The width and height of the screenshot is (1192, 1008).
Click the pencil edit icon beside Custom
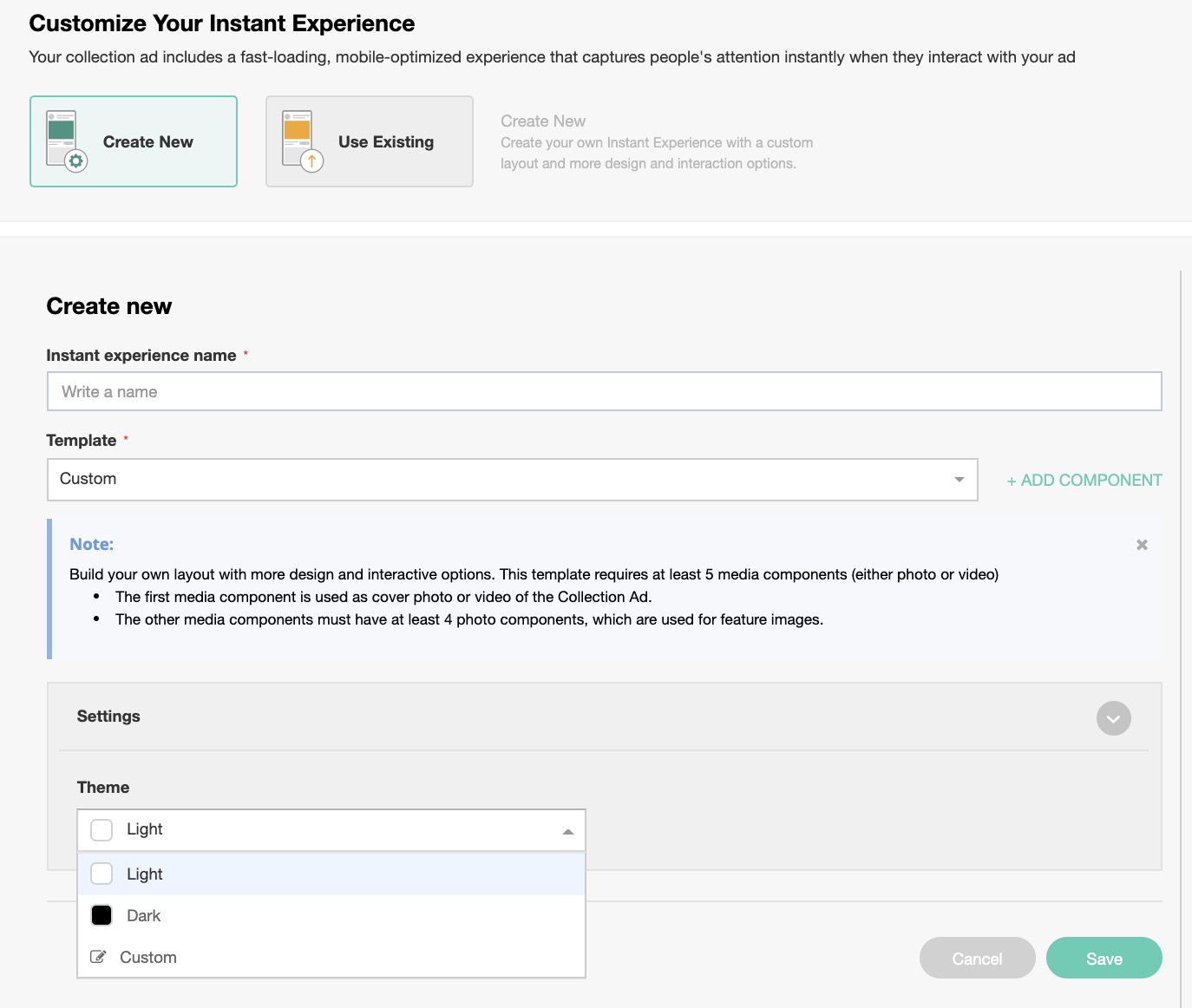click(x=99, y=957)
